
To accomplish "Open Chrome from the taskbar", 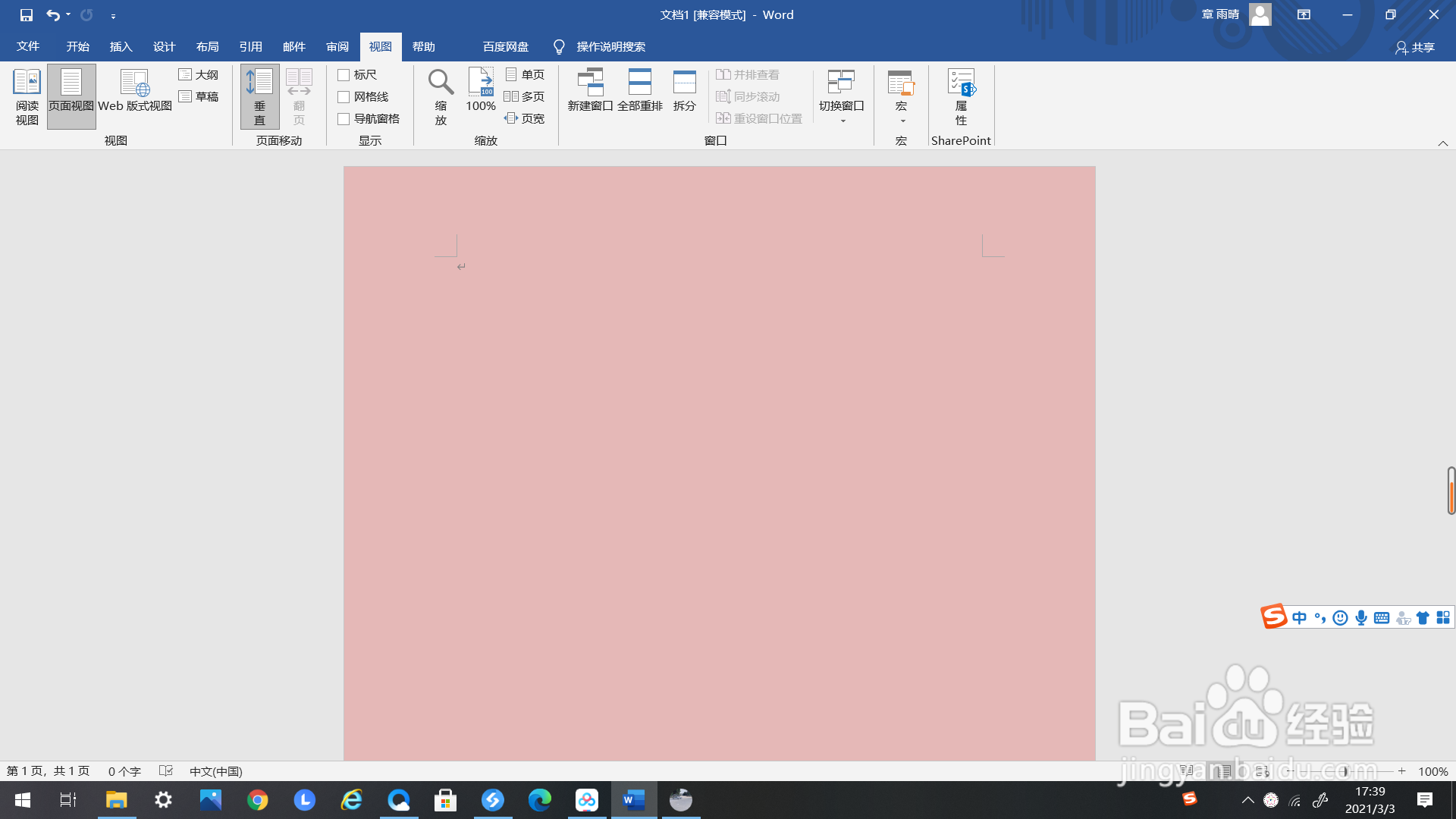I will 258,800.
